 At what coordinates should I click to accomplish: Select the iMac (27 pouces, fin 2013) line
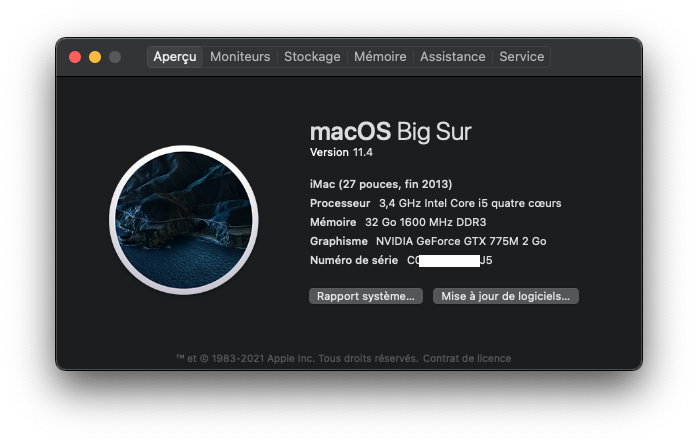pos(381,184)
